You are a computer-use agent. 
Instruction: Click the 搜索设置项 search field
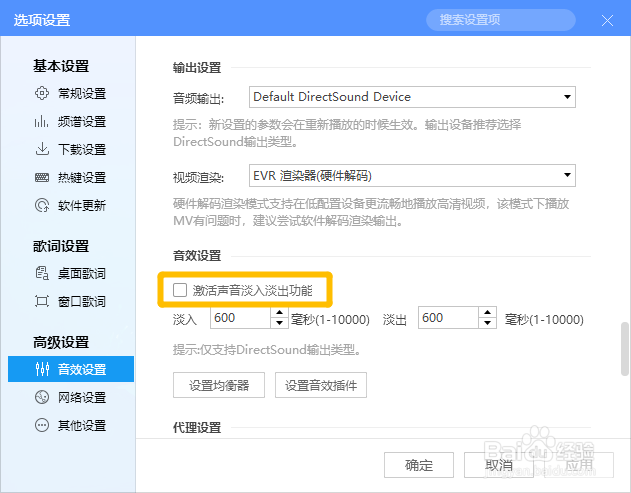click(x=501, y=20)
